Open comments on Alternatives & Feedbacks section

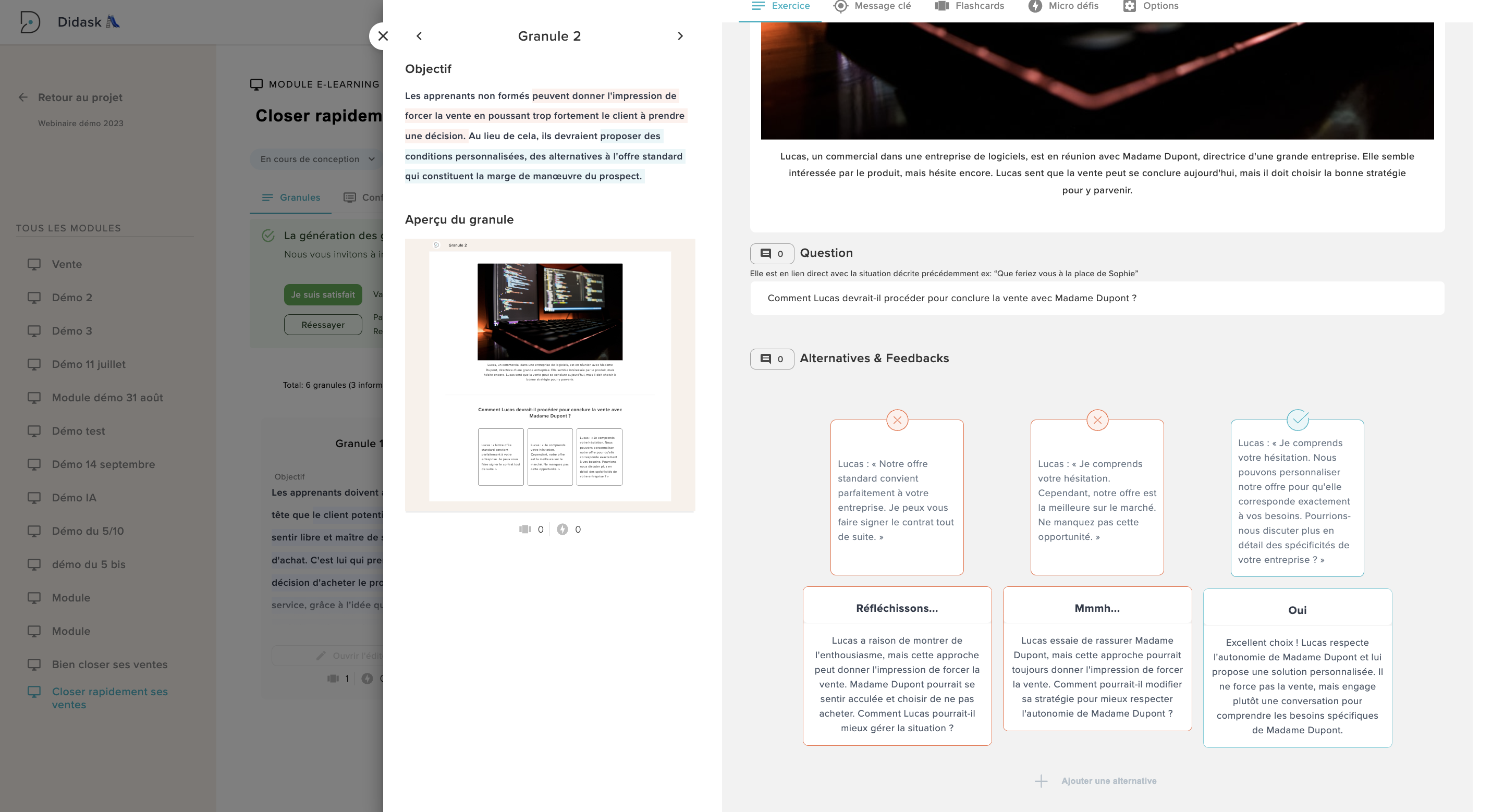771,359
